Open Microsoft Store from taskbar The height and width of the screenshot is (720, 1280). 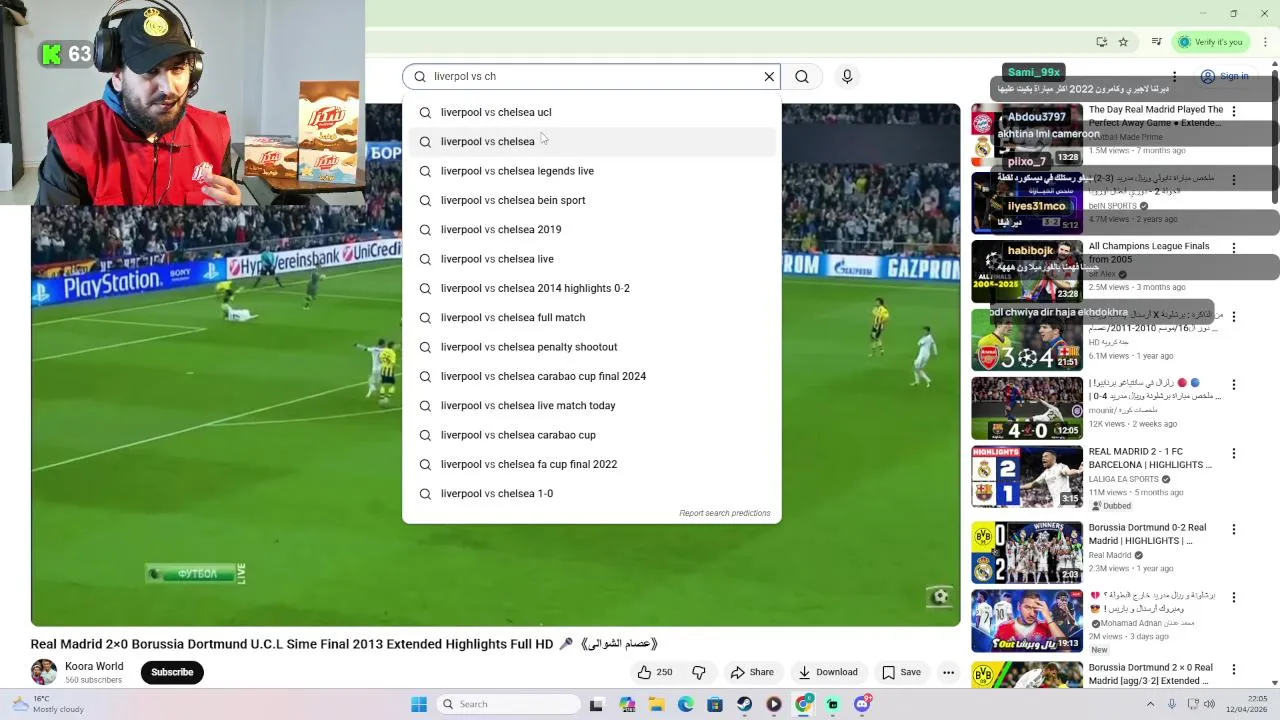point(715,704)
